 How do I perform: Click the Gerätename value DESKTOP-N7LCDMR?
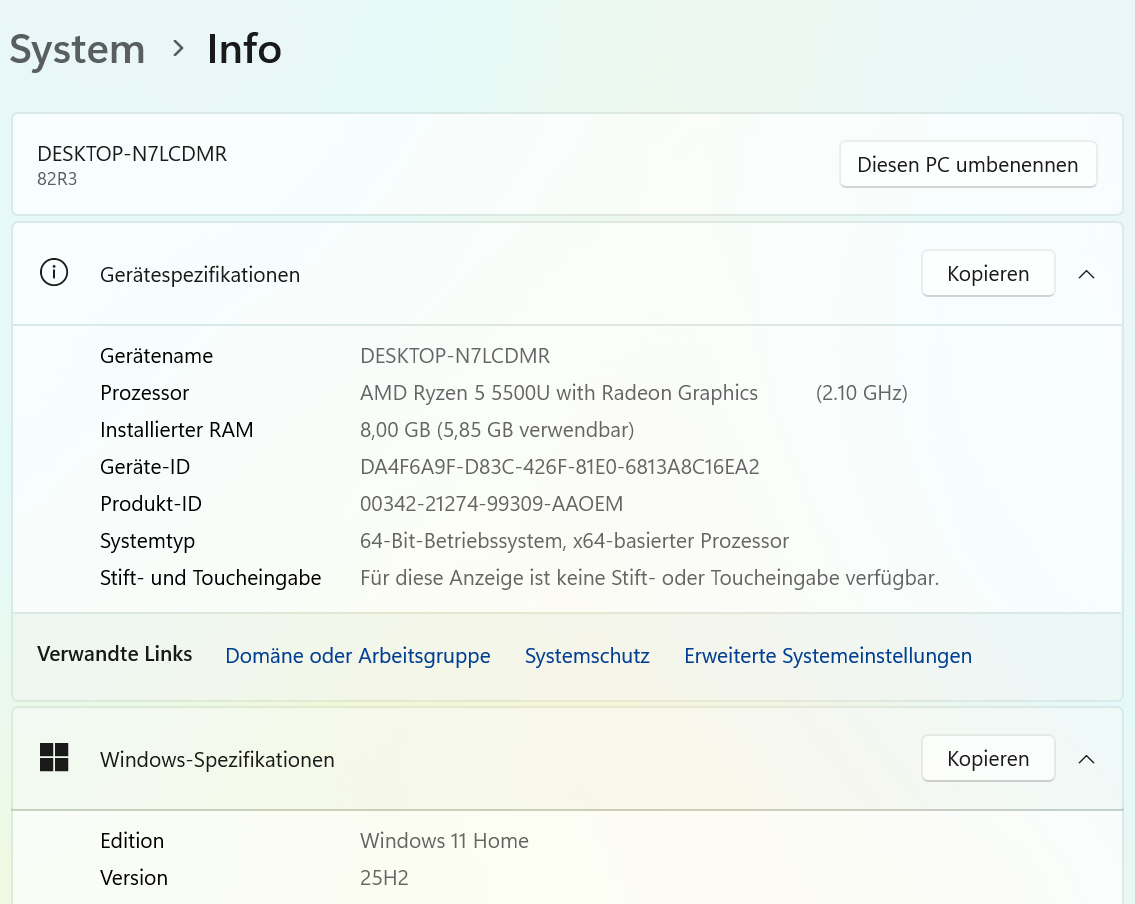[x=455, y=356]
